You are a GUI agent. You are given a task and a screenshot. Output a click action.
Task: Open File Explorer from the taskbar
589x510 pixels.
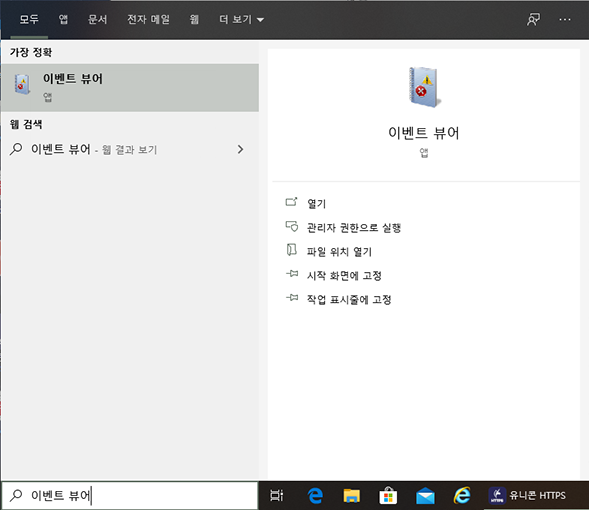352,495
